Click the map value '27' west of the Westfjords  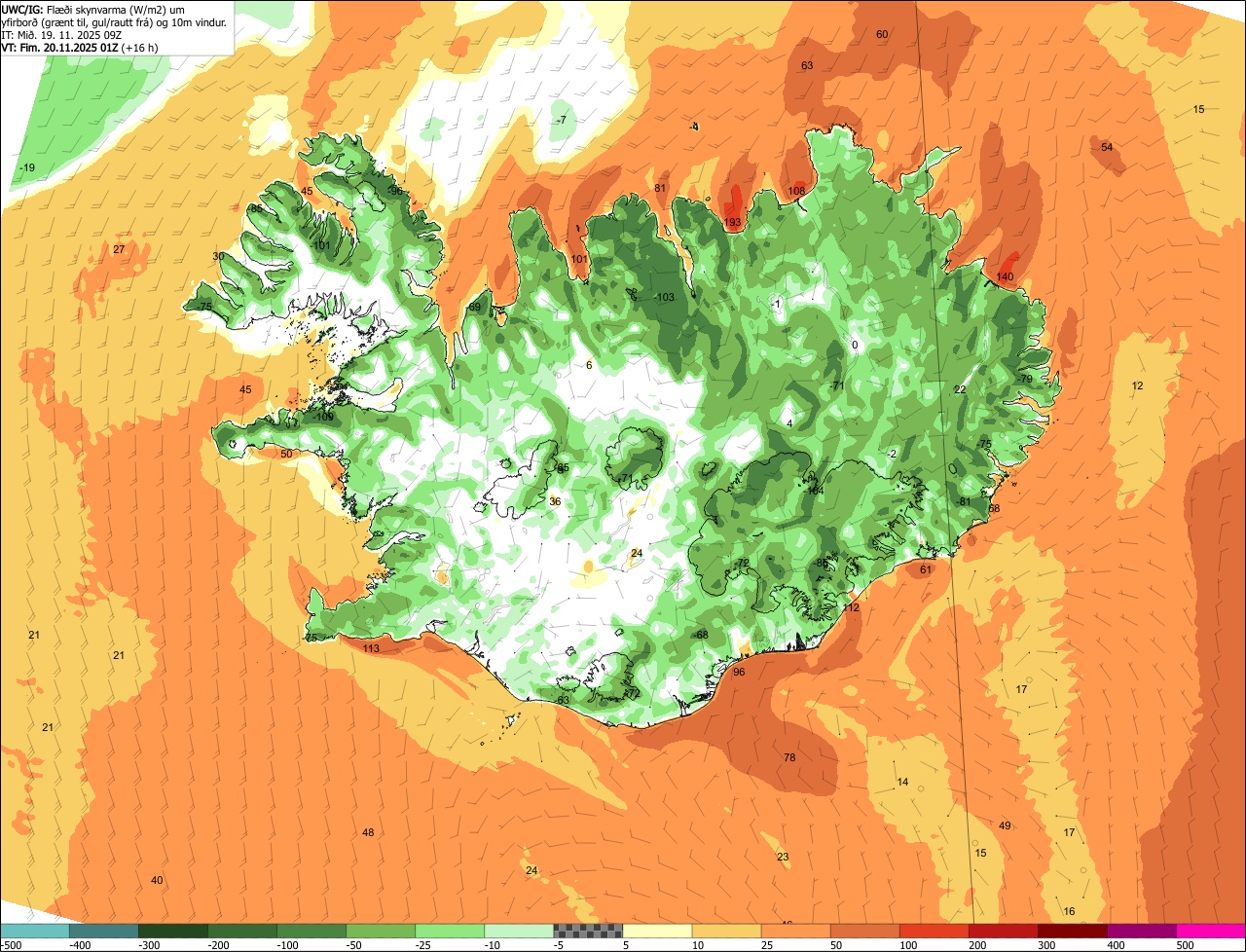click(x=119, y=250)
